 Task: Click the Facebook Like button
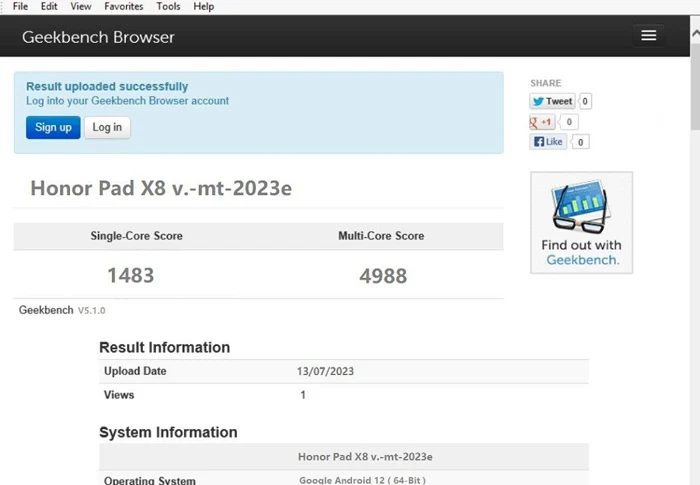coord(548,142)
